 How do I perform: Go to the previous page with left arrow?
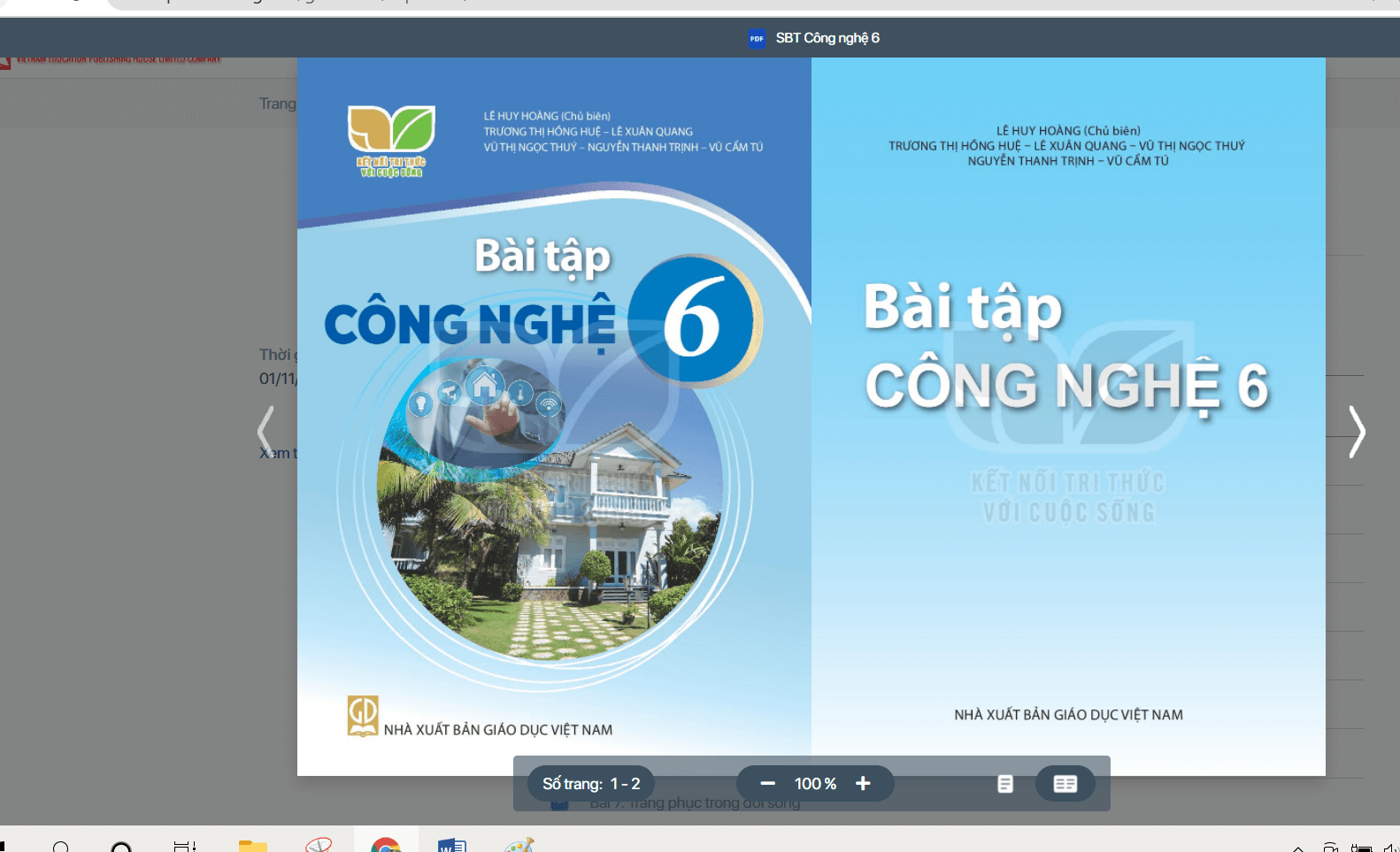[x=265, y=432]
